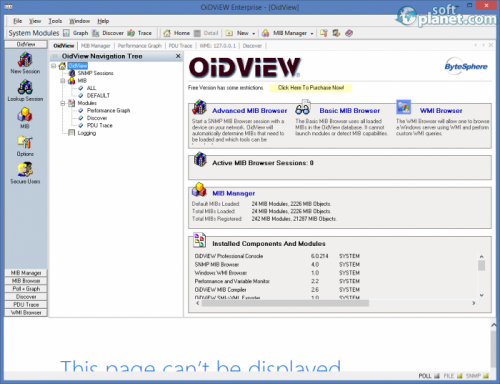500x384 pixels.
Task: Open the Tools menu
Action: tap(55, 21)
